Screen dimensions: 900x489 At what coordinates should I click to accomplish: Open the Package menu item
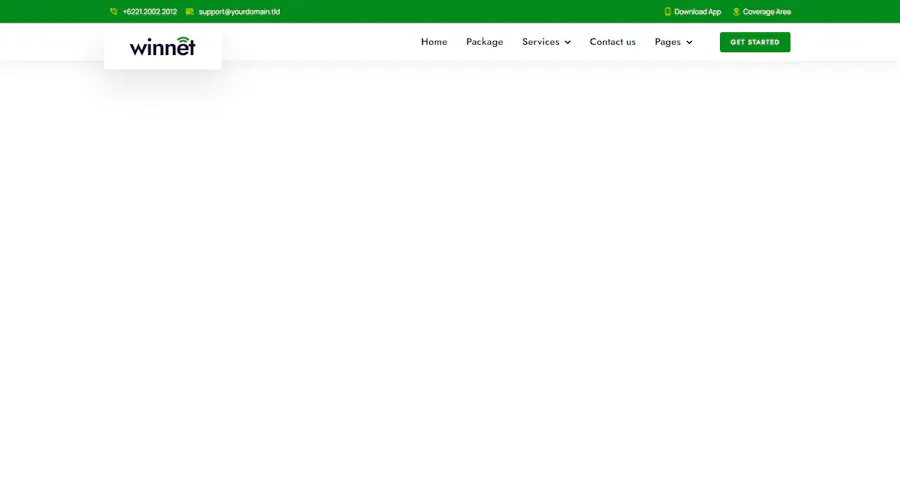[484, 42]
